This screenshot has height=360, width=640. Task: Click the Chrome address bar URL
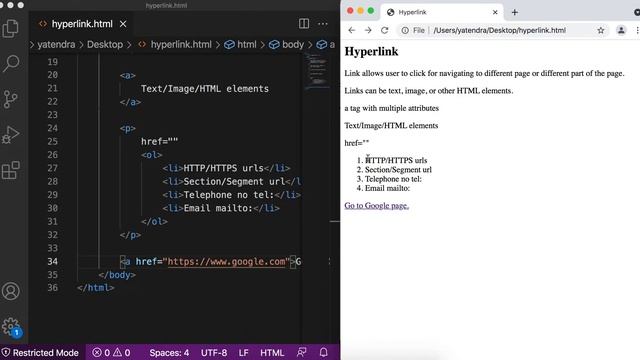coord(500,30)
